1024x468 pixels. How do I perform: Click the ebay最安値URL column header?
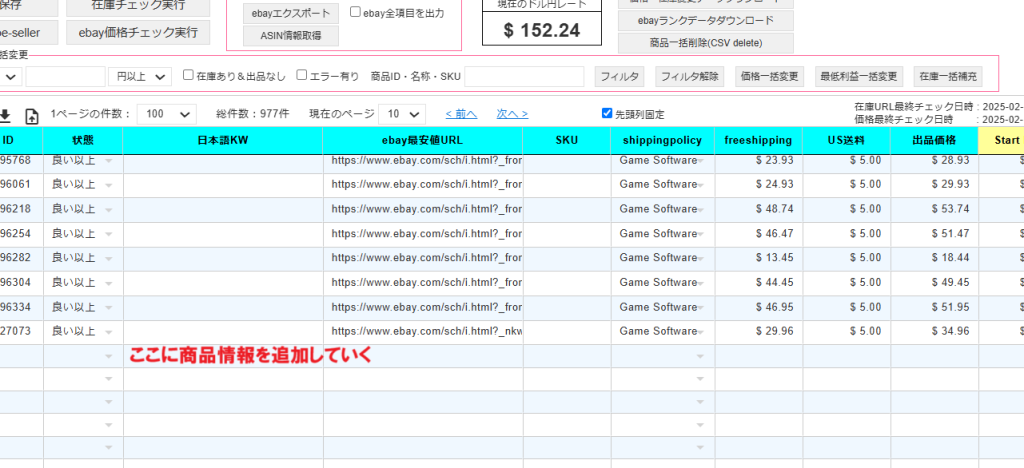coord(423,140)
